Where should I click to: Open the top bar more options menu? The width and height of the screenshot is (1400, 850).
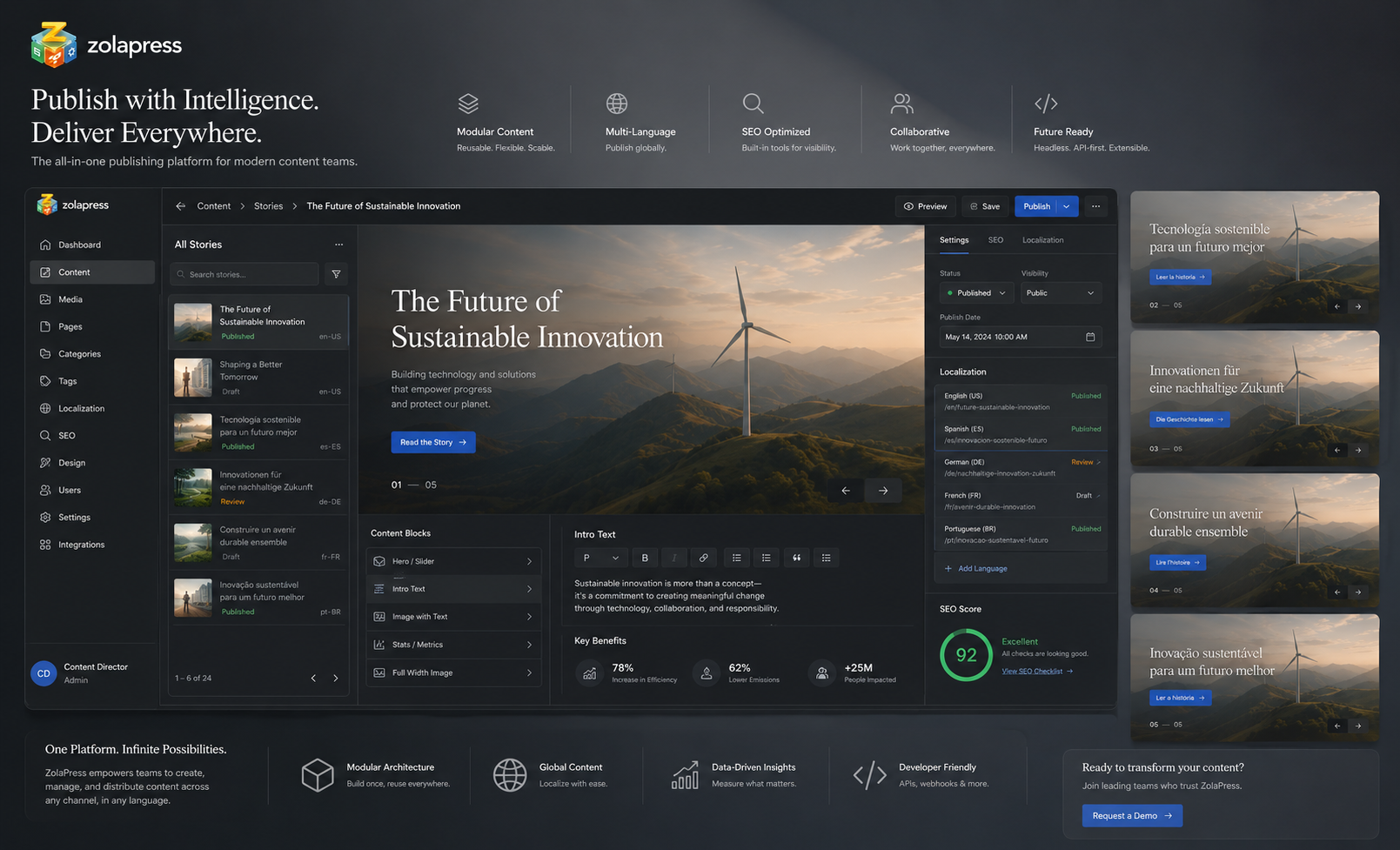click(x=1095, y=206)
